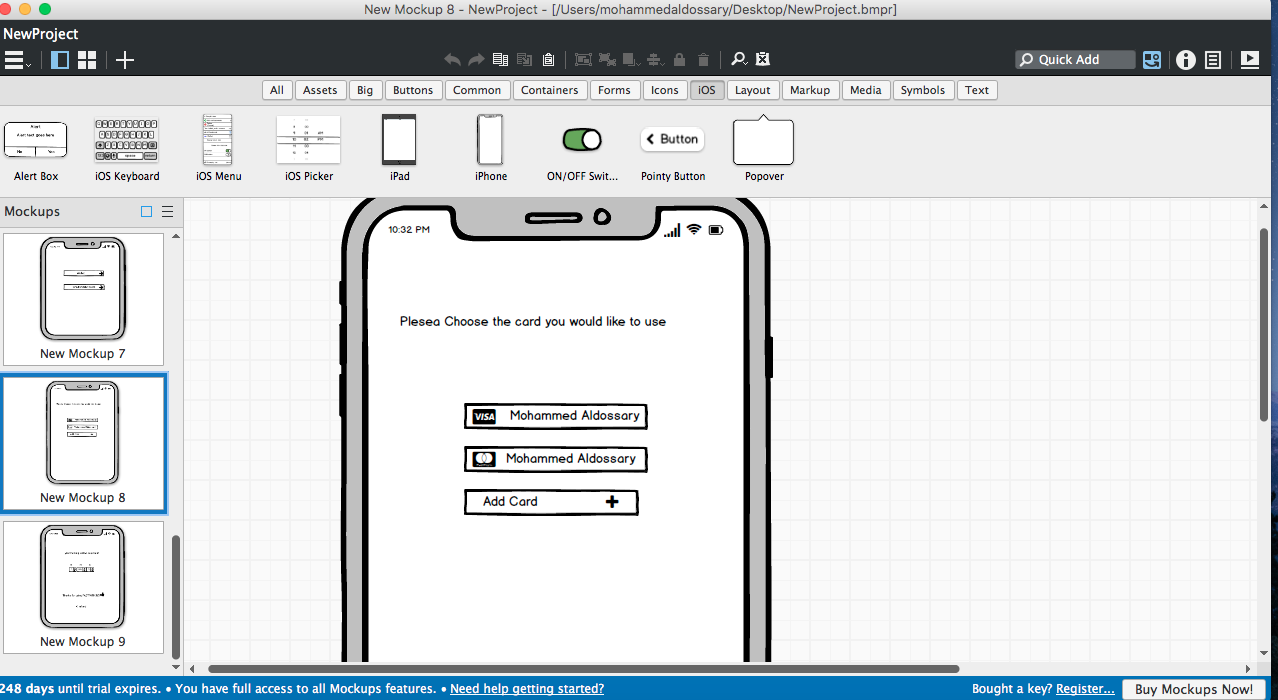Click the Paste clipboard icon

[x=549, y=60]
